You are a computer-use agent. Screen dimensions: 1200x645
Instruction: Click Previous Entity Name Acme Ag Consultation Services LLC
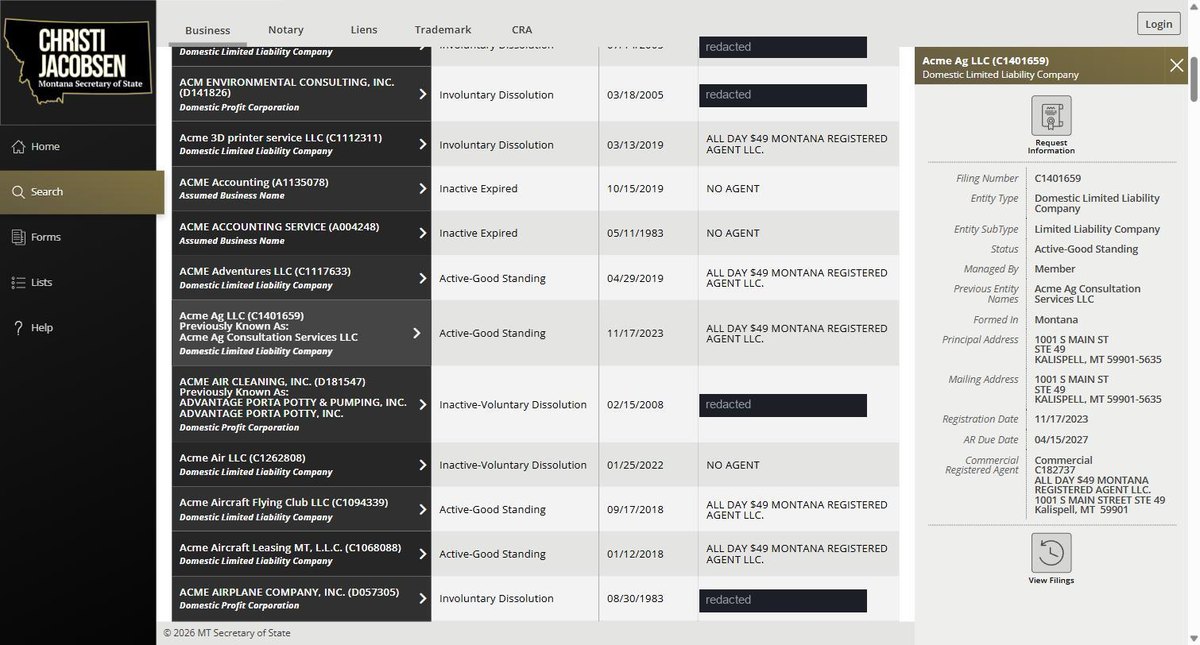tap(1087, 294)
